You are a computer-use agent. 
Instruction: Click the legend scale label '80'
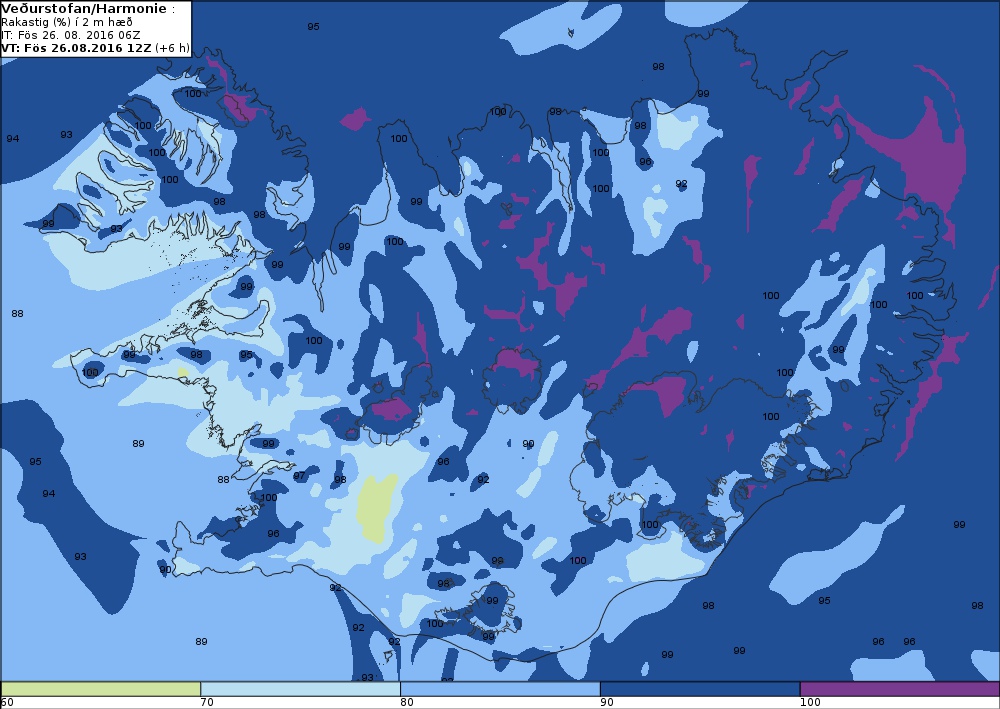(407, 703)
